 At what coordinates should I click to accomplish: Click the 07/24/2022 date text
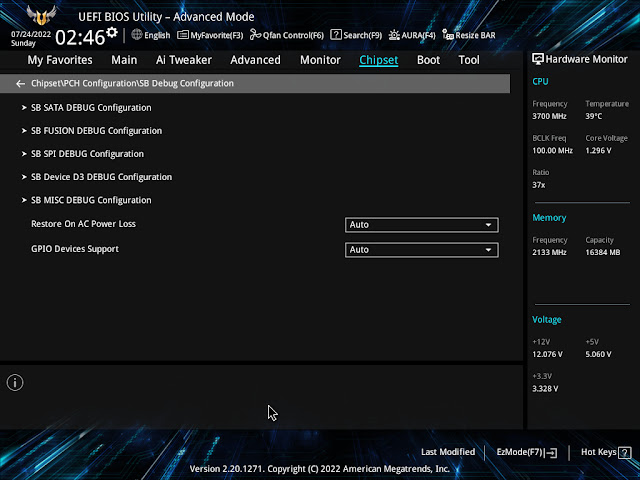pos(31,34)
